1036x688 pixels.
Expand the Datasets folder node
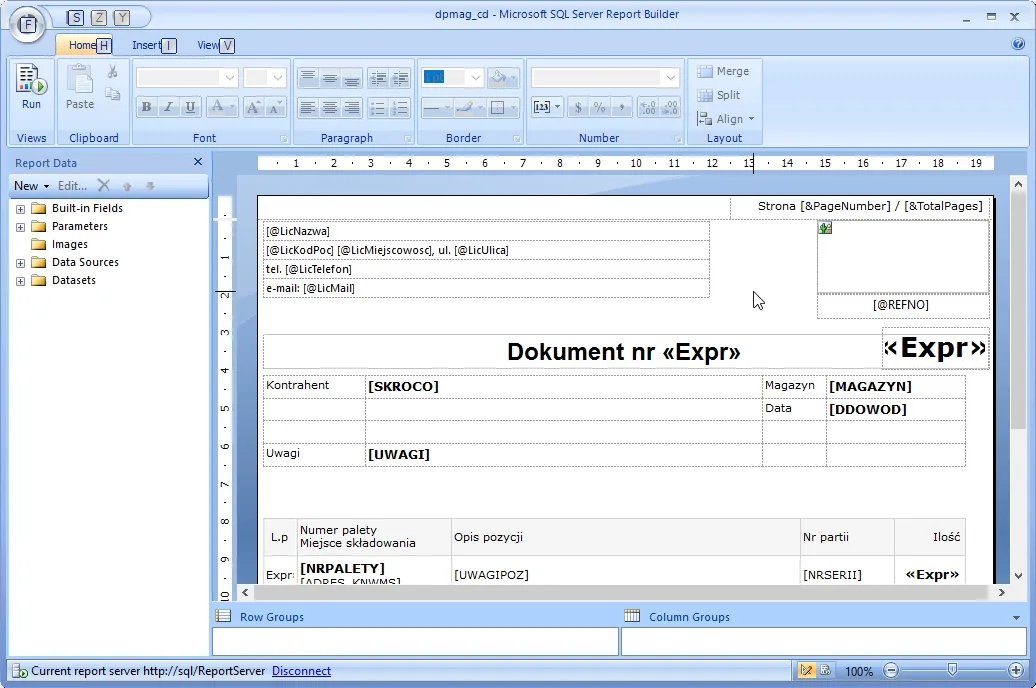click(20, 281)
